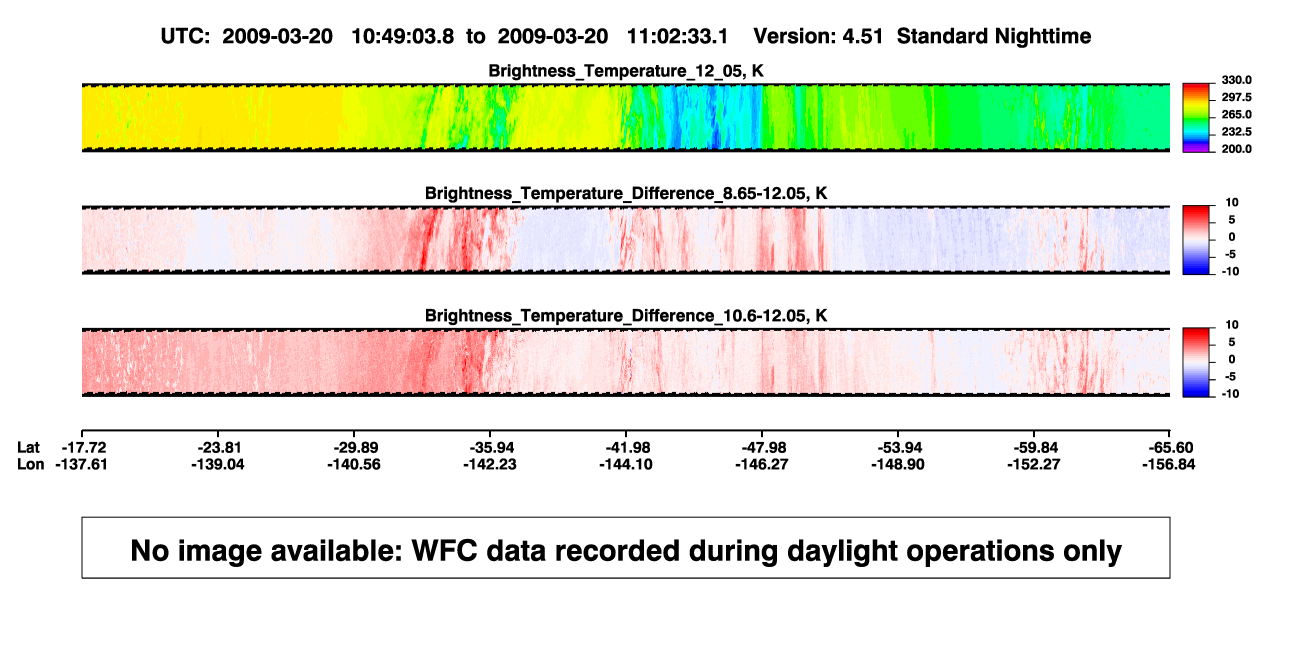Viewport: 1300px width, 667px height.
Task: Click longitude value -137.61
Action: pos(82,464)
